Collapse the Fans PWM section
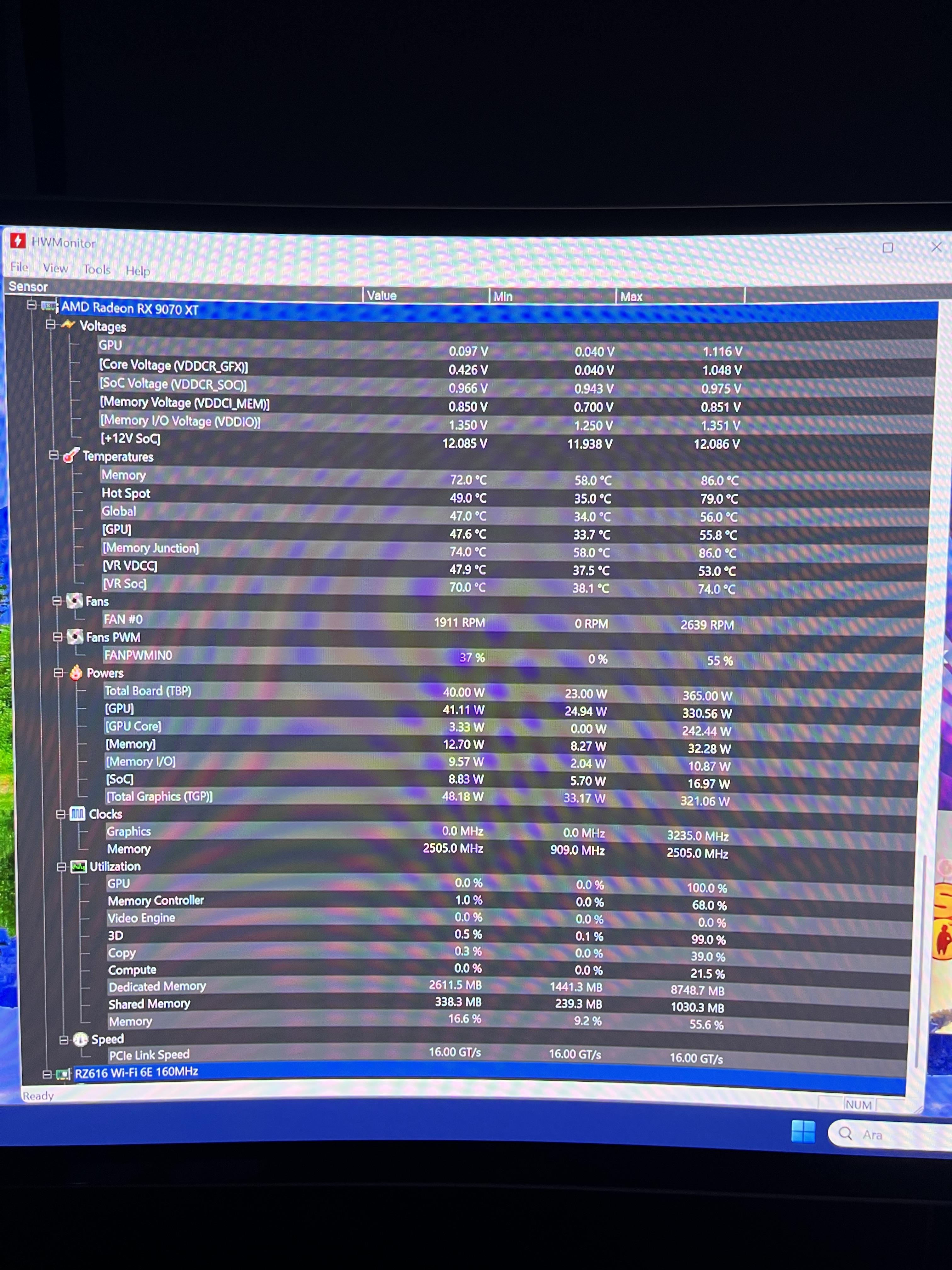Viewport: 952px width, 1270px height. pyautogui.click(x=57, y=637)
